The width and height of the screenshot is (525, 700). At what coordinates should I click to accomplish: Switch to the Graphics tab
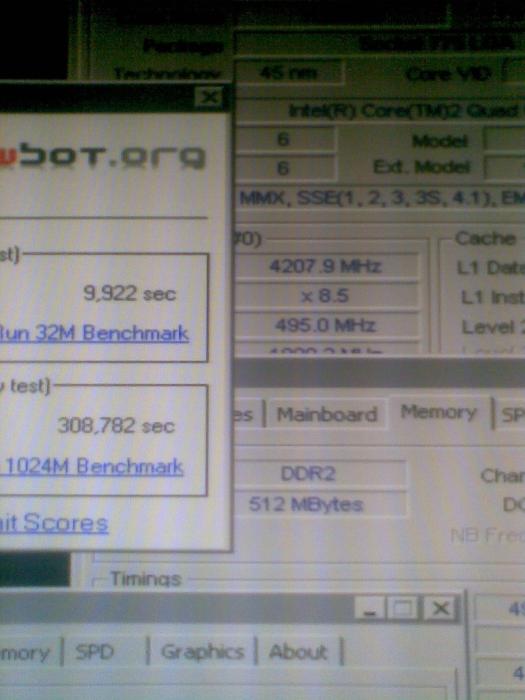pos(202,652)
